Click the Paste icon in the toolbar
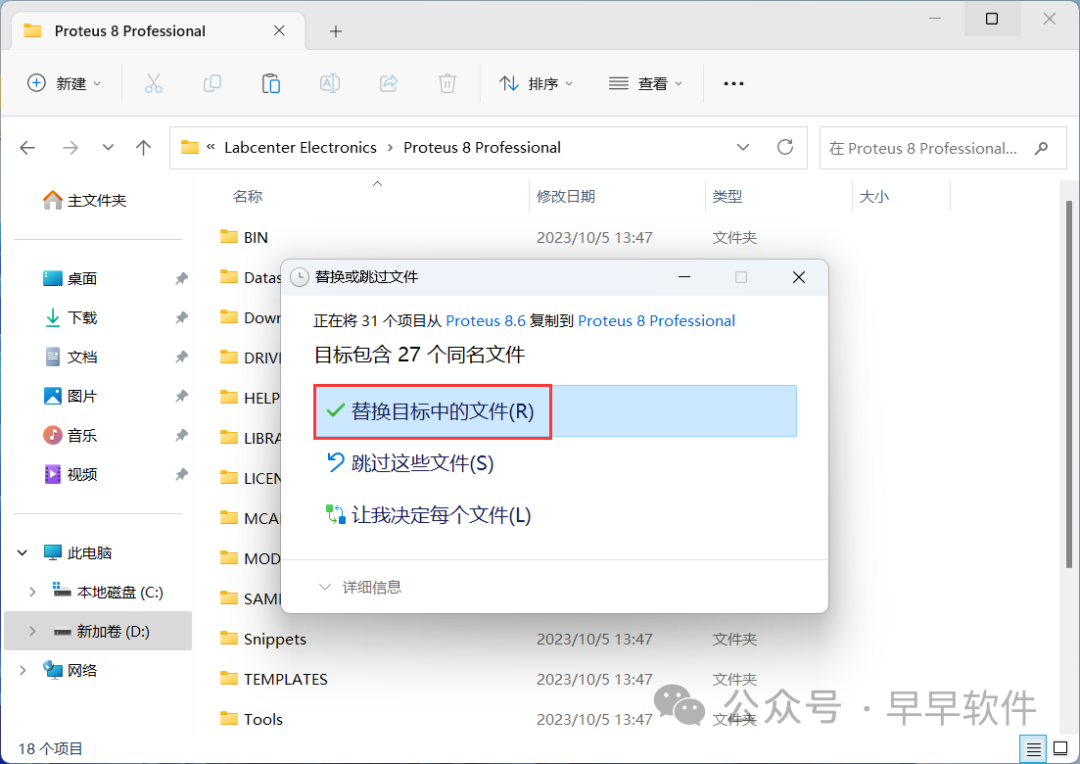Image resolution: width=1080 pixels, height=764 pixels. (271, 83)
